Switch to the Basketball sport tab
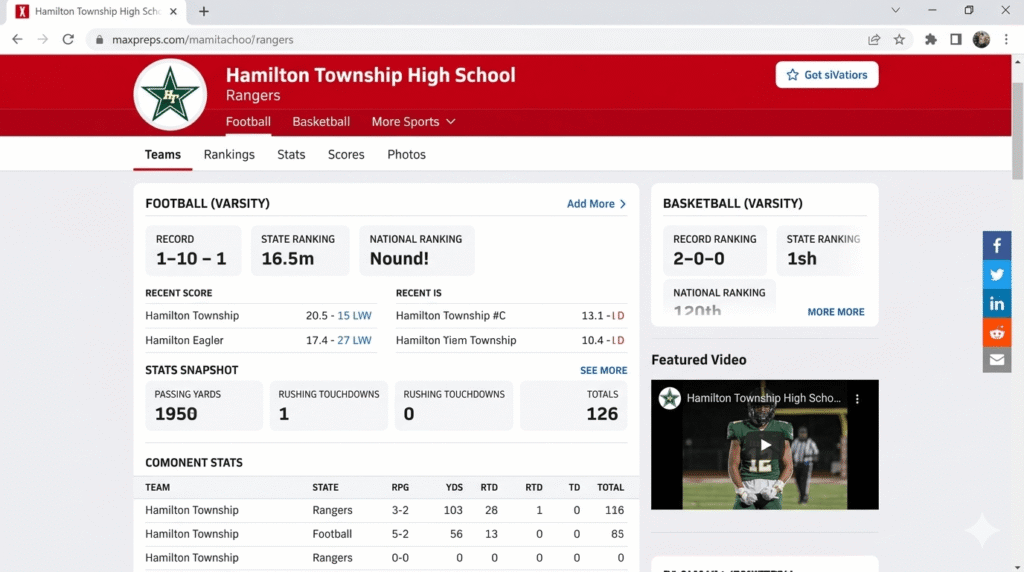This screenshot has width=1024, height=572. pyautogui.click(x=321, y=121)
